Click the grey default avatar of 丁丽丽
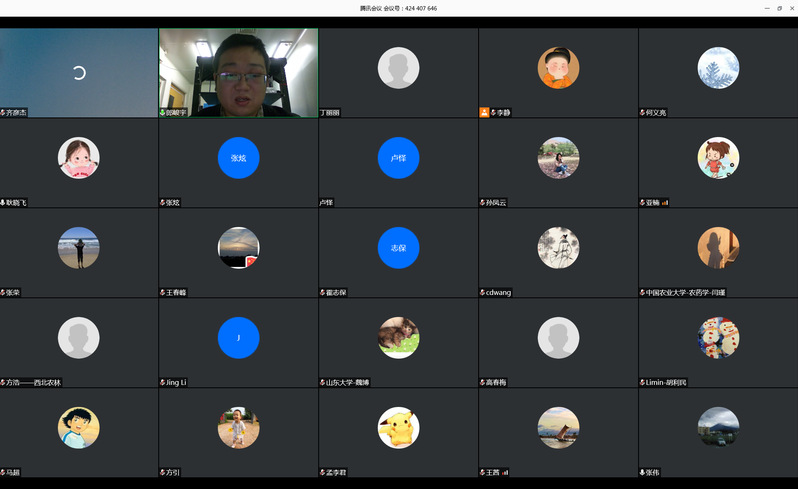 tap(398, 67)
